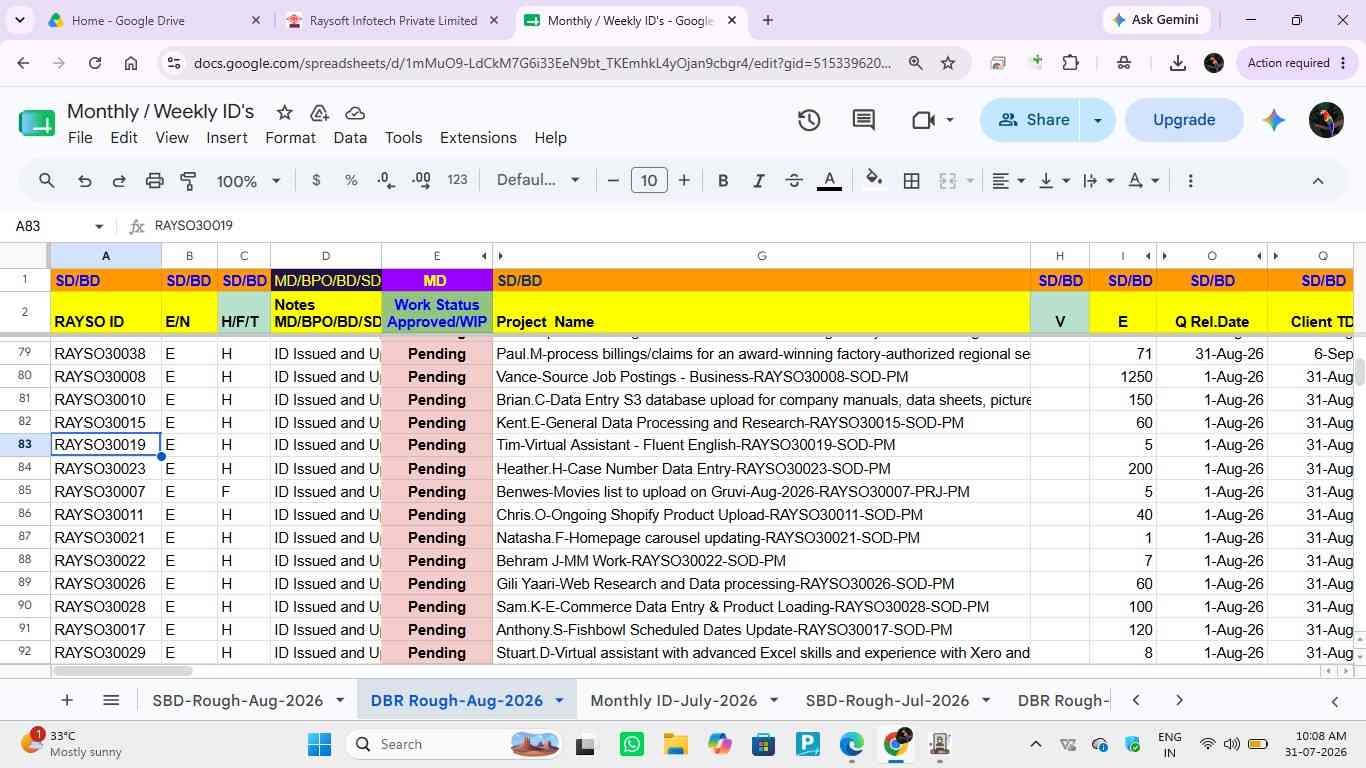Open the zoom 100% dropdown
Image resolution: width=1366 pixels, height=768 pixels.
(248, 181)
